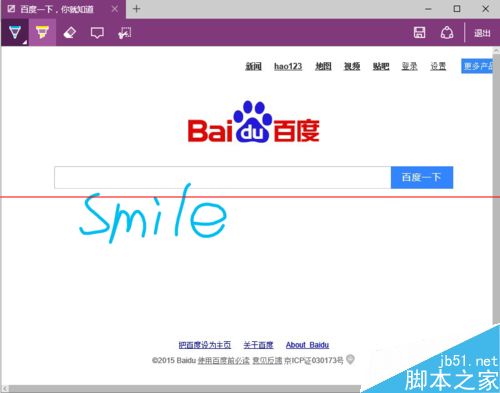Open the 贴吧 link
This screenshot has width=500, height=393.
coord(381,66)
